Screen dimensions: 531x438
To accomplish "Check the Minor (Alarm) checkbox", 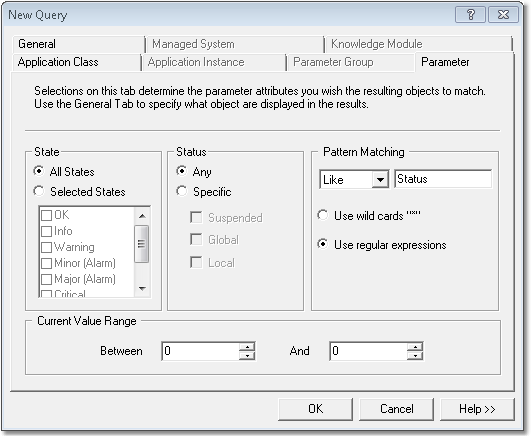I will (46, 263).
